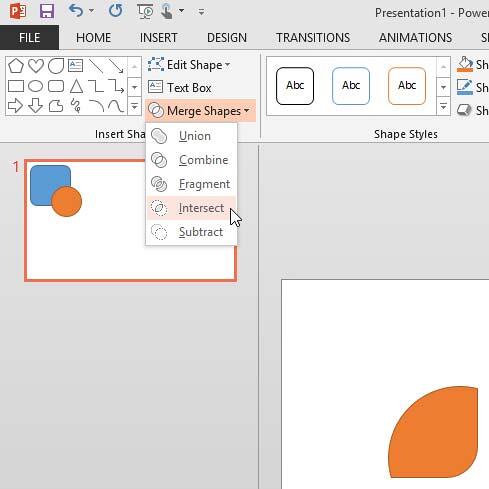
Task: Choose Subtract from Merge Shapes menu
Action: pos(192,232)
